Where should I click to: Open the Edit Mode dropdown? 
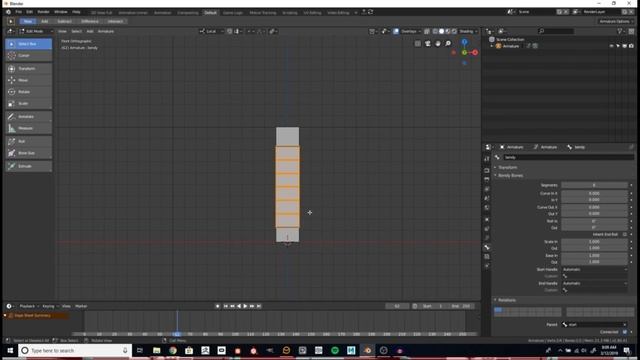point(36,31)
